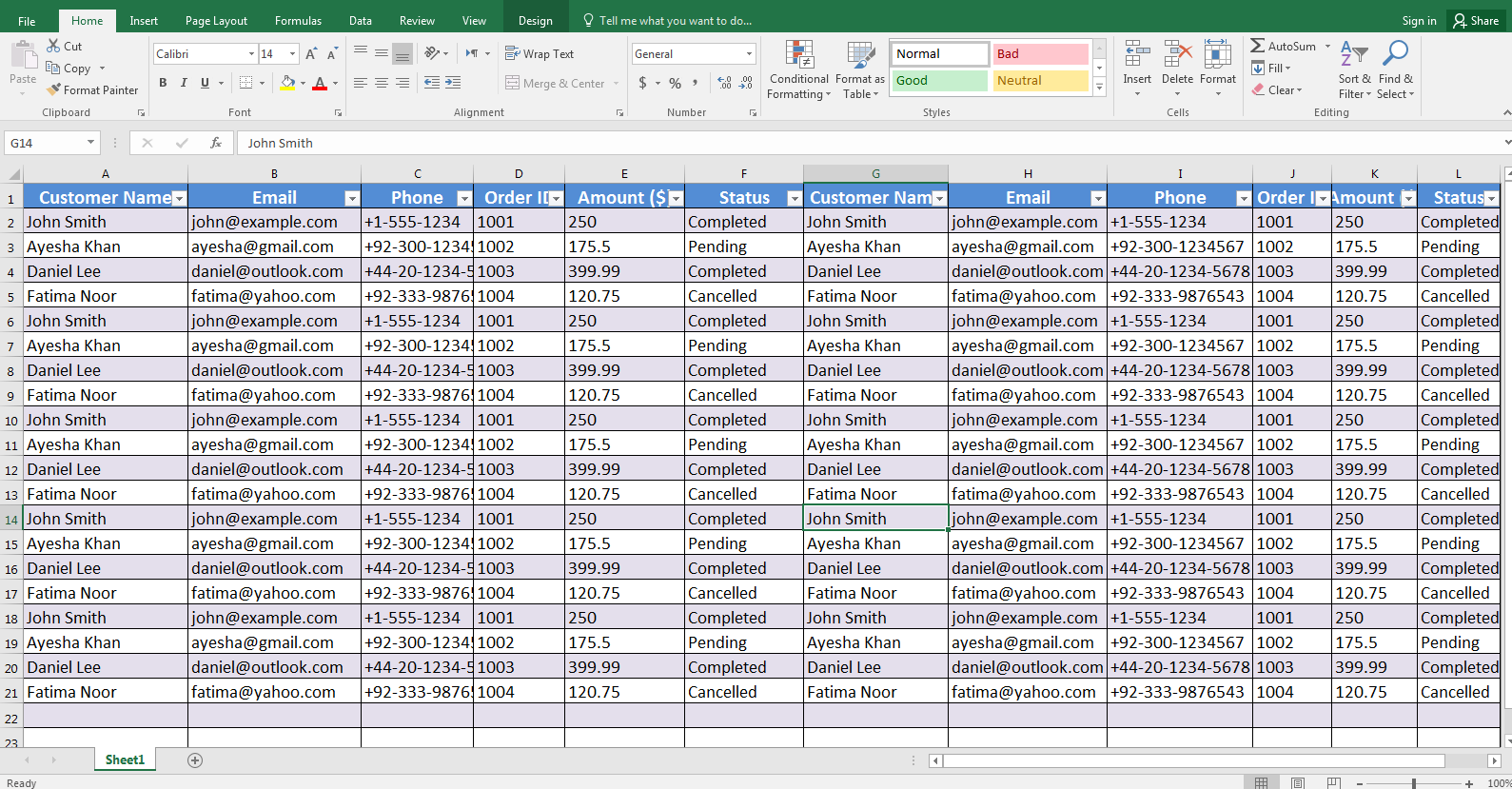Toggle Bold formatting
The width and height of the screenshot is (1512, 789).
[163, 83]
